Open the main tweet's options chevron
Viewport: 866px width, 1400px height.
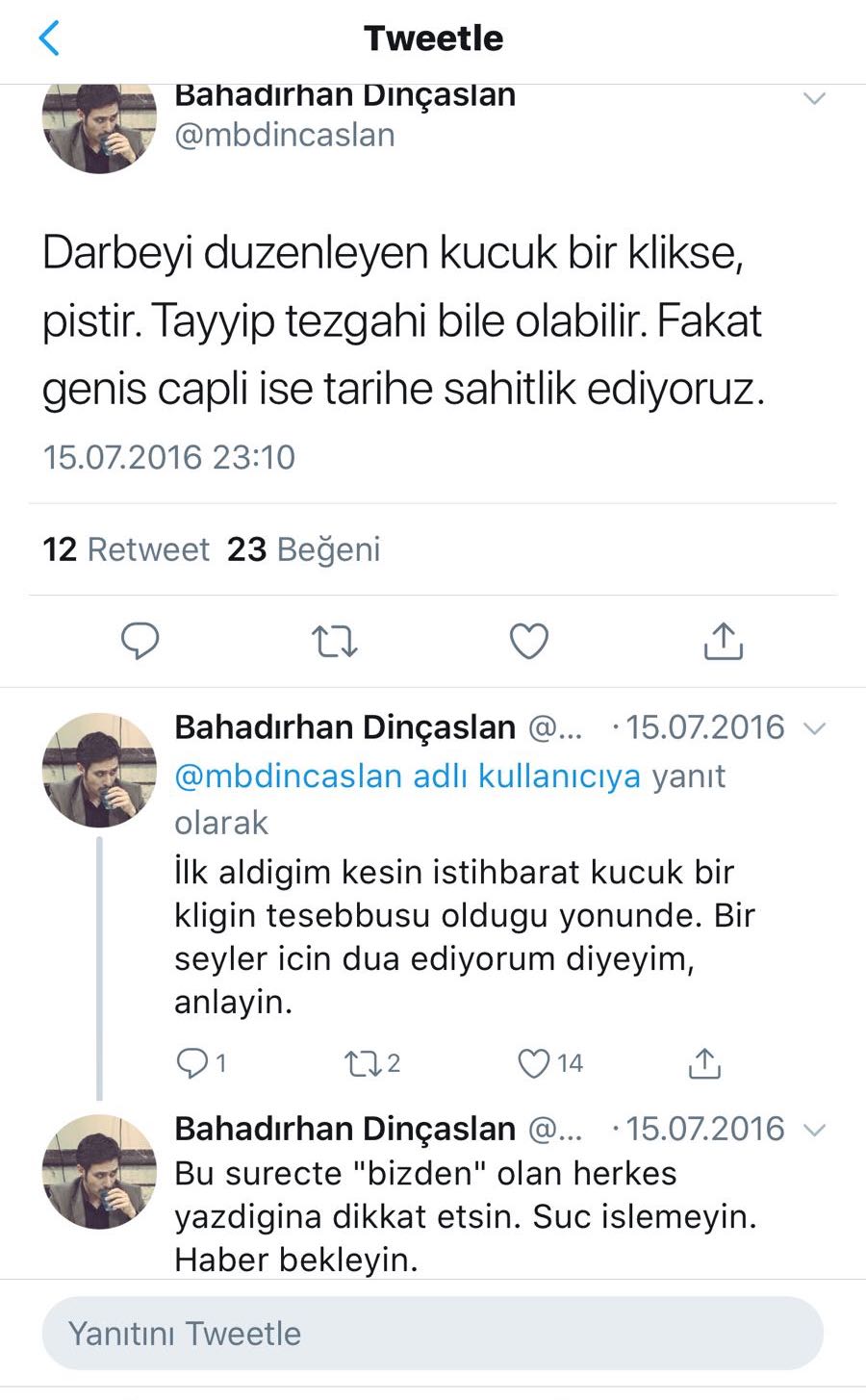[x=814, y=97]
